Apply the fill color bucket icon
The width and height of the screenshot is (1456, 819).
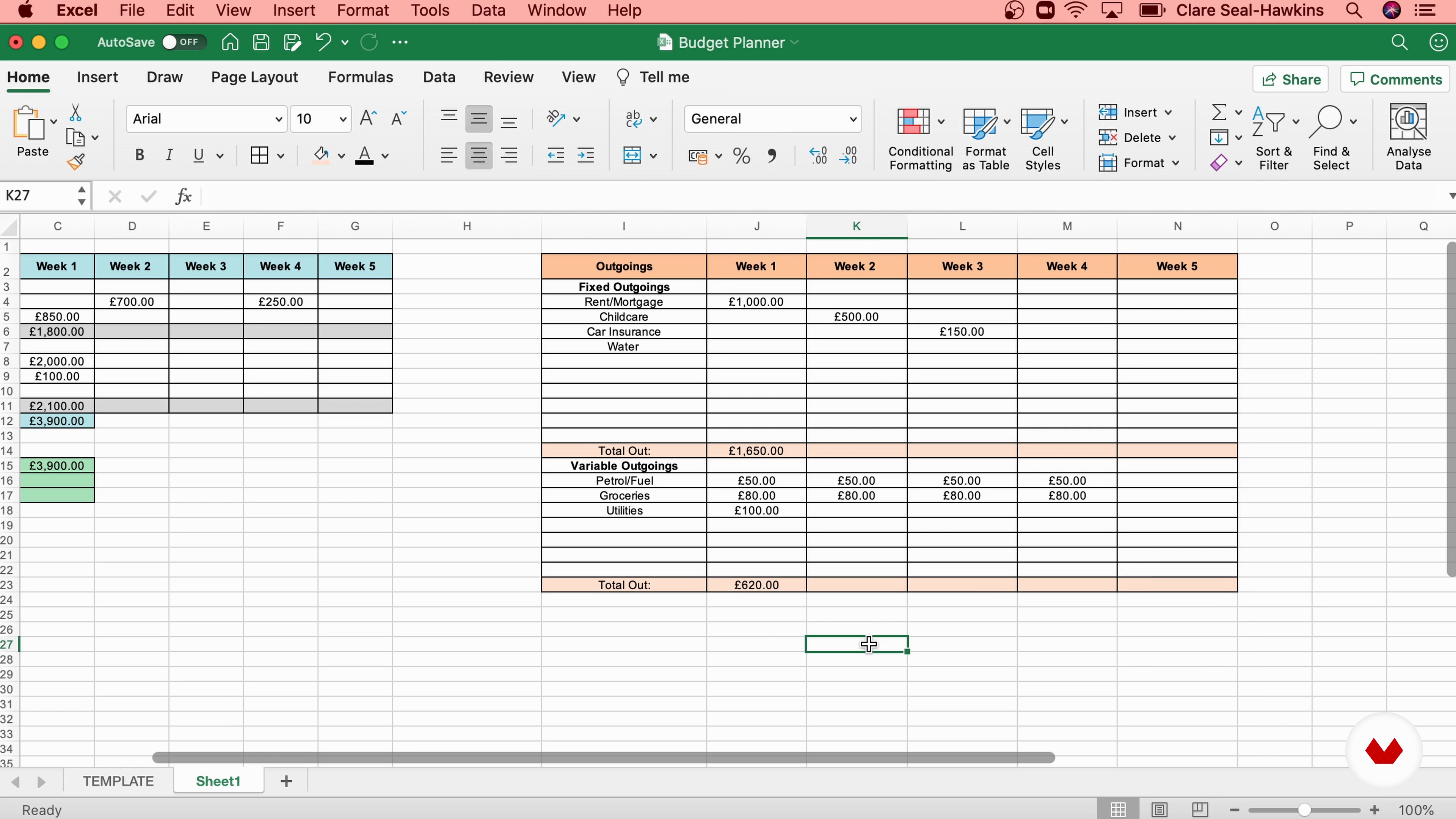[321, 155]
